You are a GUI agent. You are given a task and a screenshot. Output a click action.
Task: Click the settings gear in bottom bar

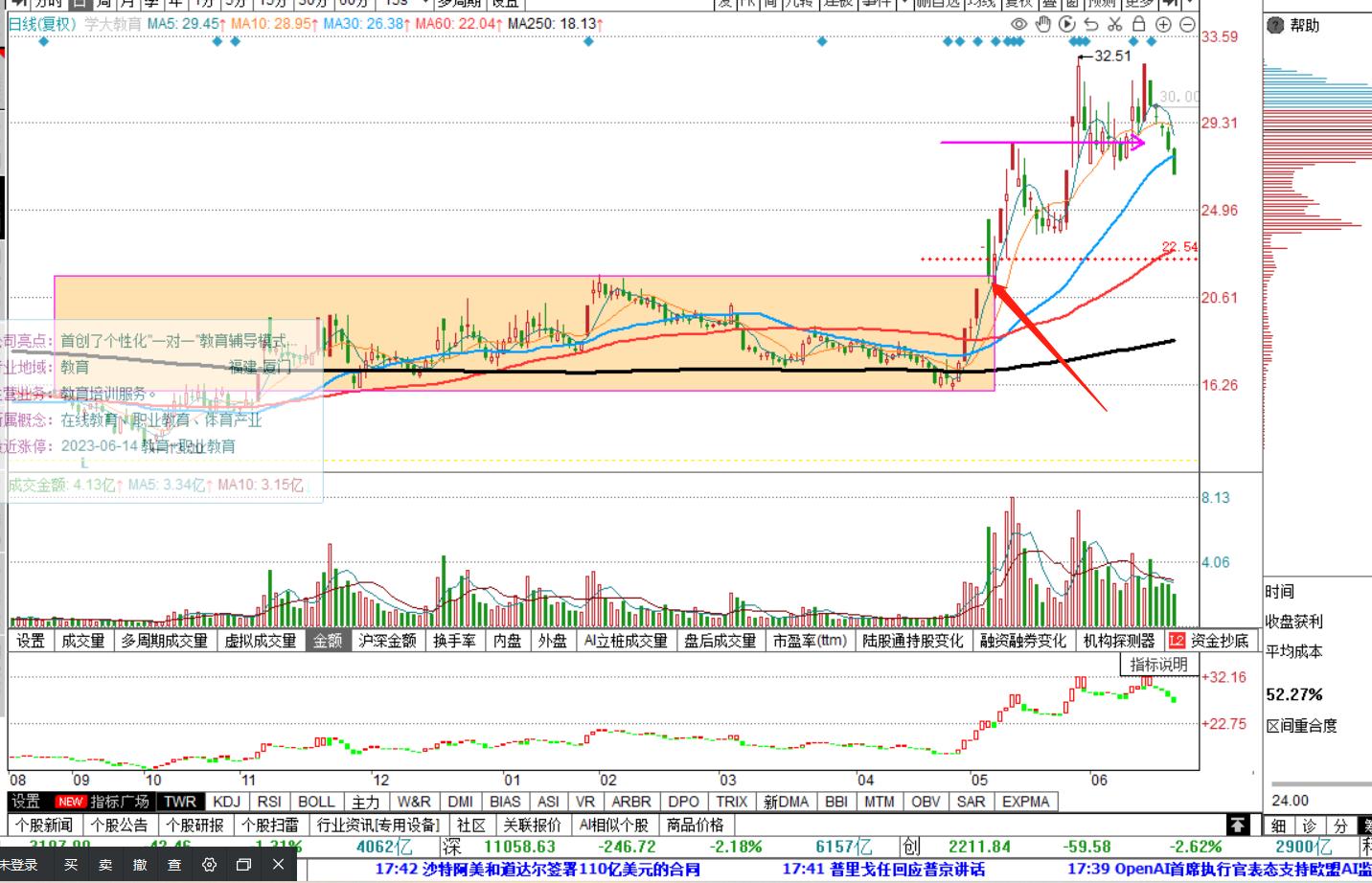point(209,865)
